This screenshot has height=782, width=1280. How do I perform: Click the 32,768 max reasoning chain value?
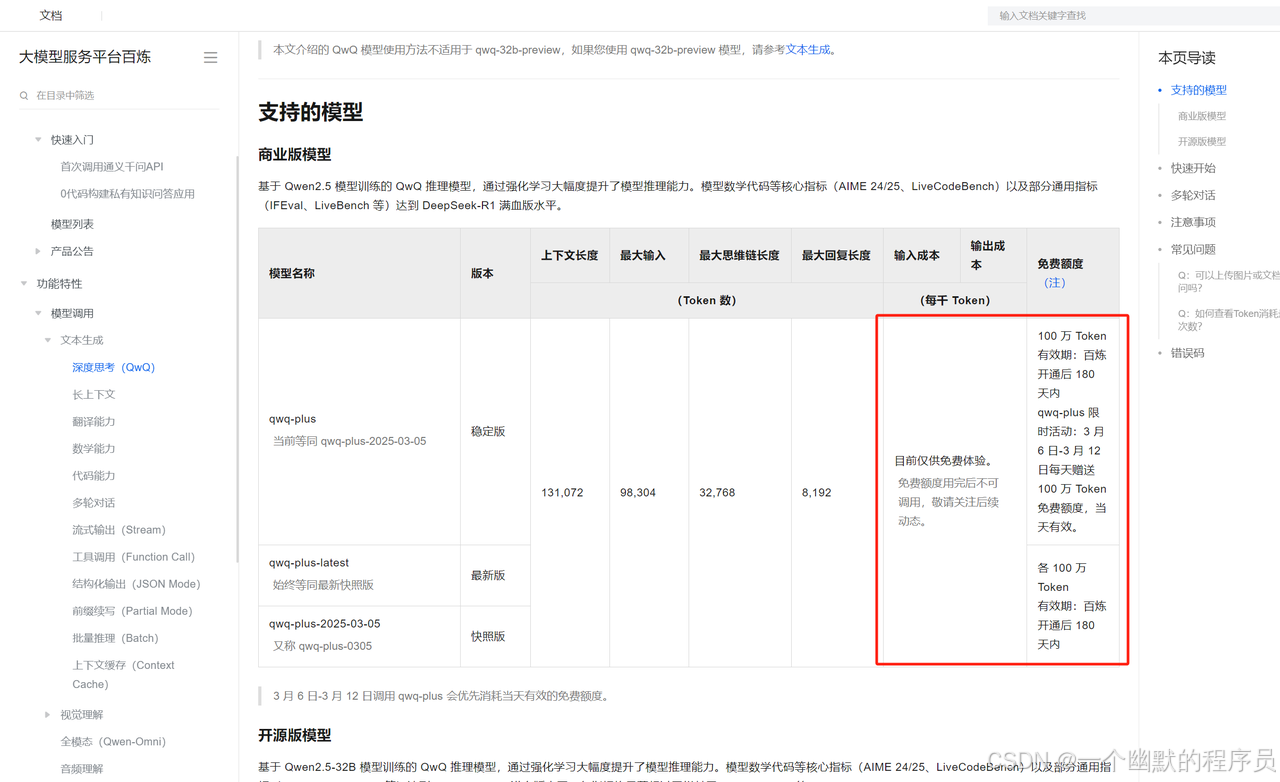tap(717, 493)
